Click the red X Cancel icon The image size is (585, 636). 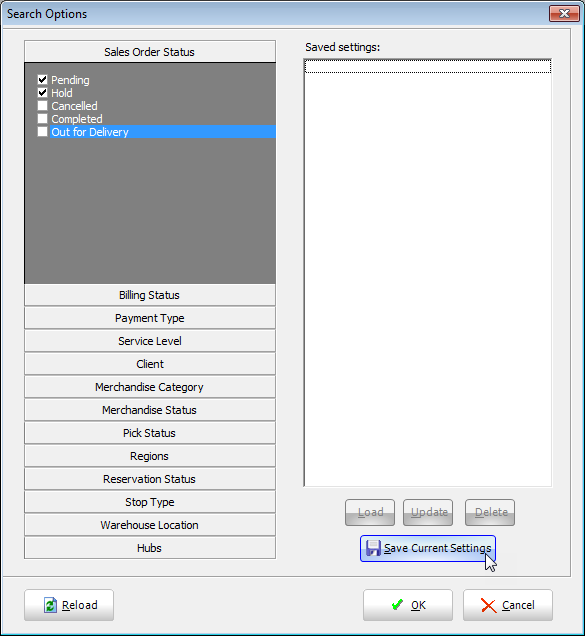click(488, 606)
